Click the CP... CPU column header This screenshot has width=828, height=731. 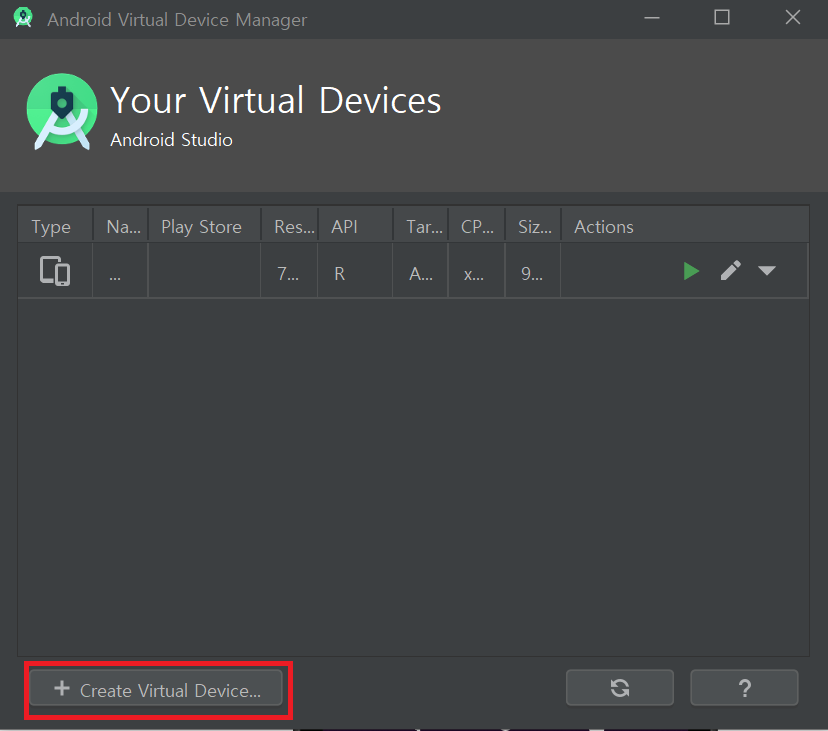point(477,227)
